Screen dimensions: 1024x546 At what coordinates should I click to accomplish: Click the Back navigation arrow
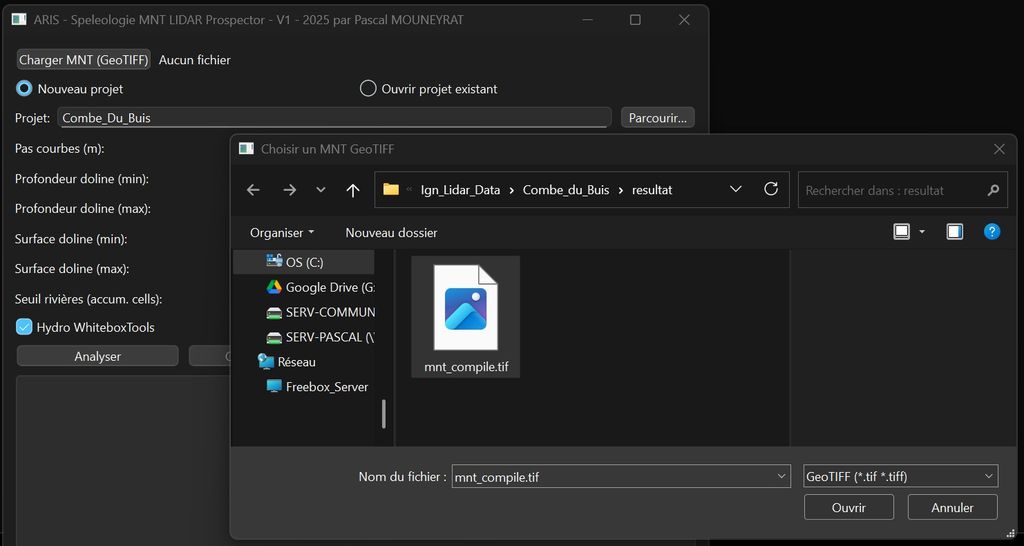(253, 190)
